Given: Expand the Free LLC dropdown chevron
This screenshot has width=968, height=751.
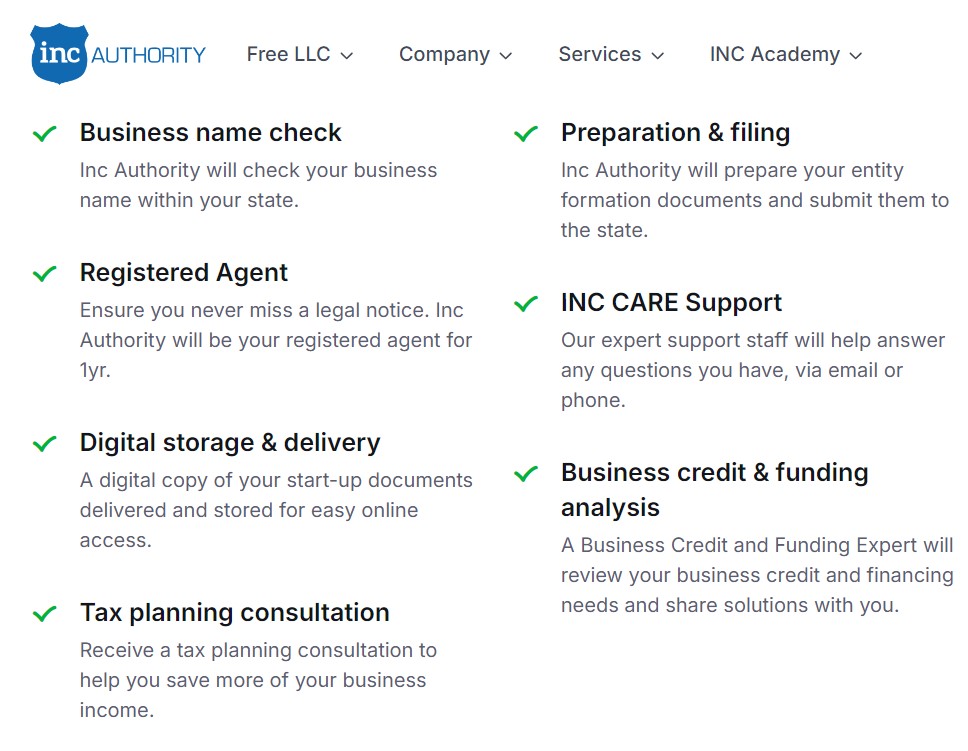Looking at the screenshot, I should click(x=347, y=56).
